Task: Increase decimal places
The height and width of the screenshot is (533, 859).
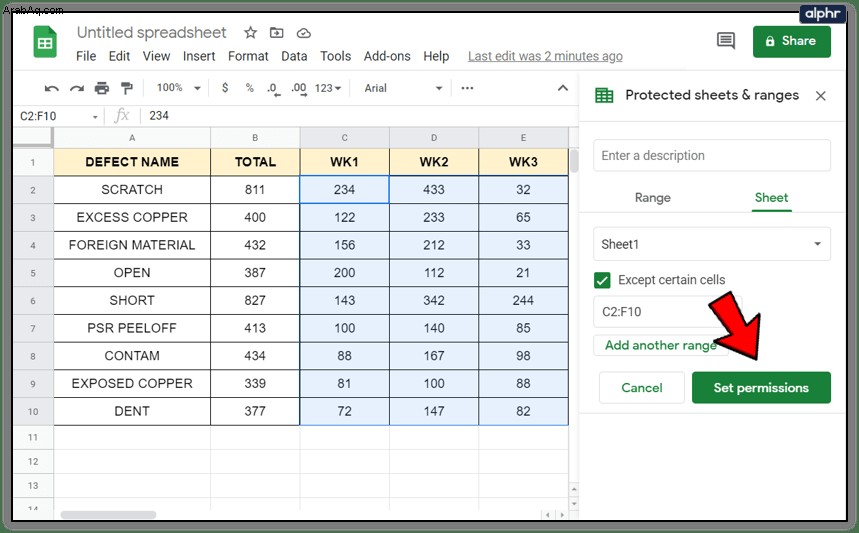Action: pyautogui.click(x=299, y=89)
